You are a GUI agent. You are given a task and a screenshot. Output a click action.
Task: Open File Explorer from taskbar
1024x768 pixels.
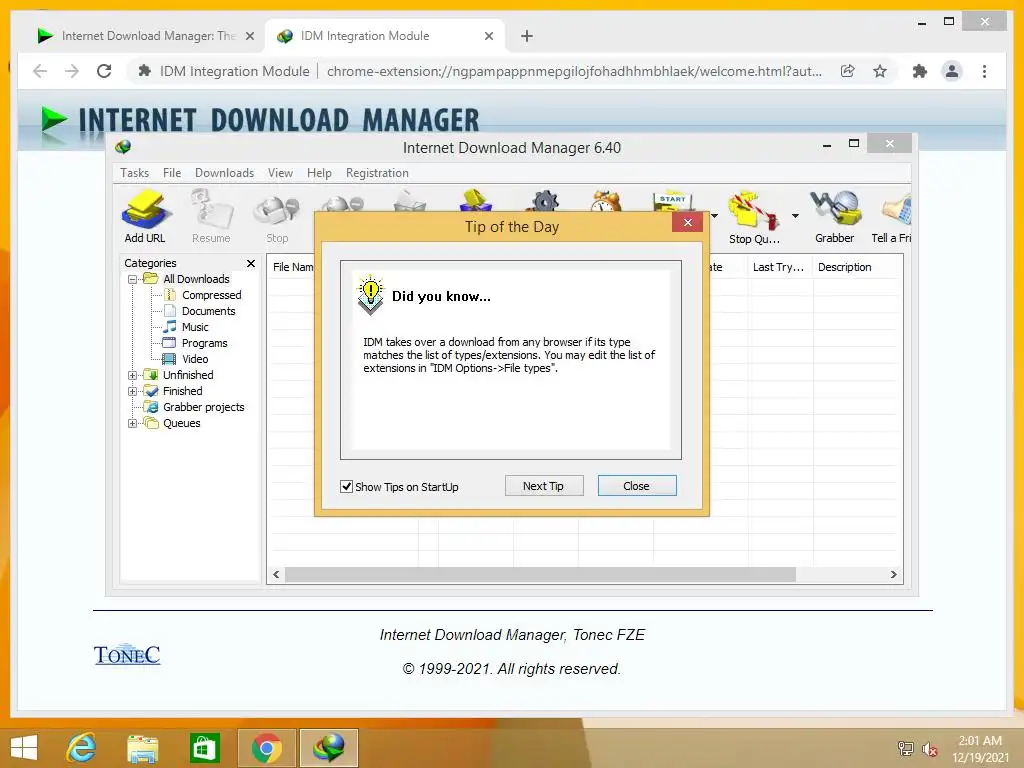tap(143, 748)
